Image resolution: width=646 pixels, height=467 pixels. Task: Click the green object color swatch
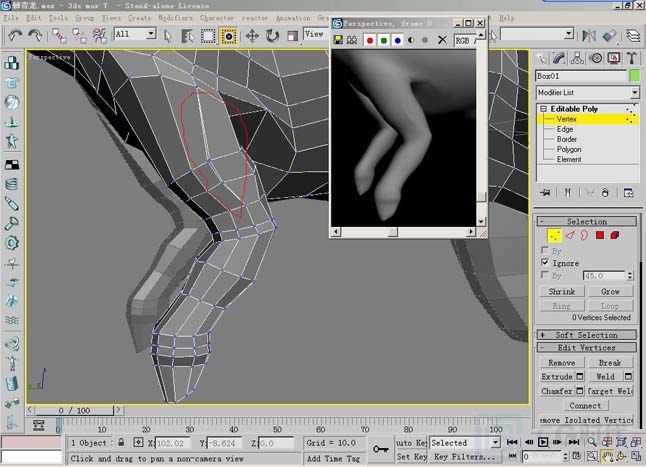(635, 76)
